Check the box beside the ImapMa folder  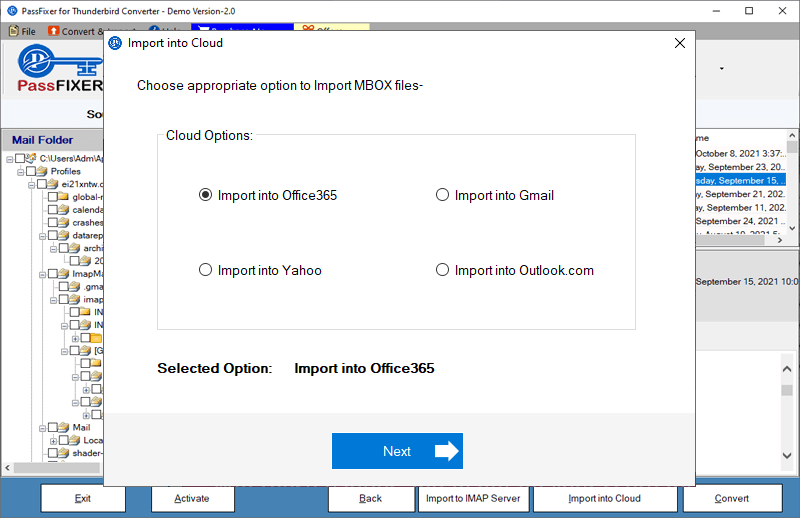[53, 274]
